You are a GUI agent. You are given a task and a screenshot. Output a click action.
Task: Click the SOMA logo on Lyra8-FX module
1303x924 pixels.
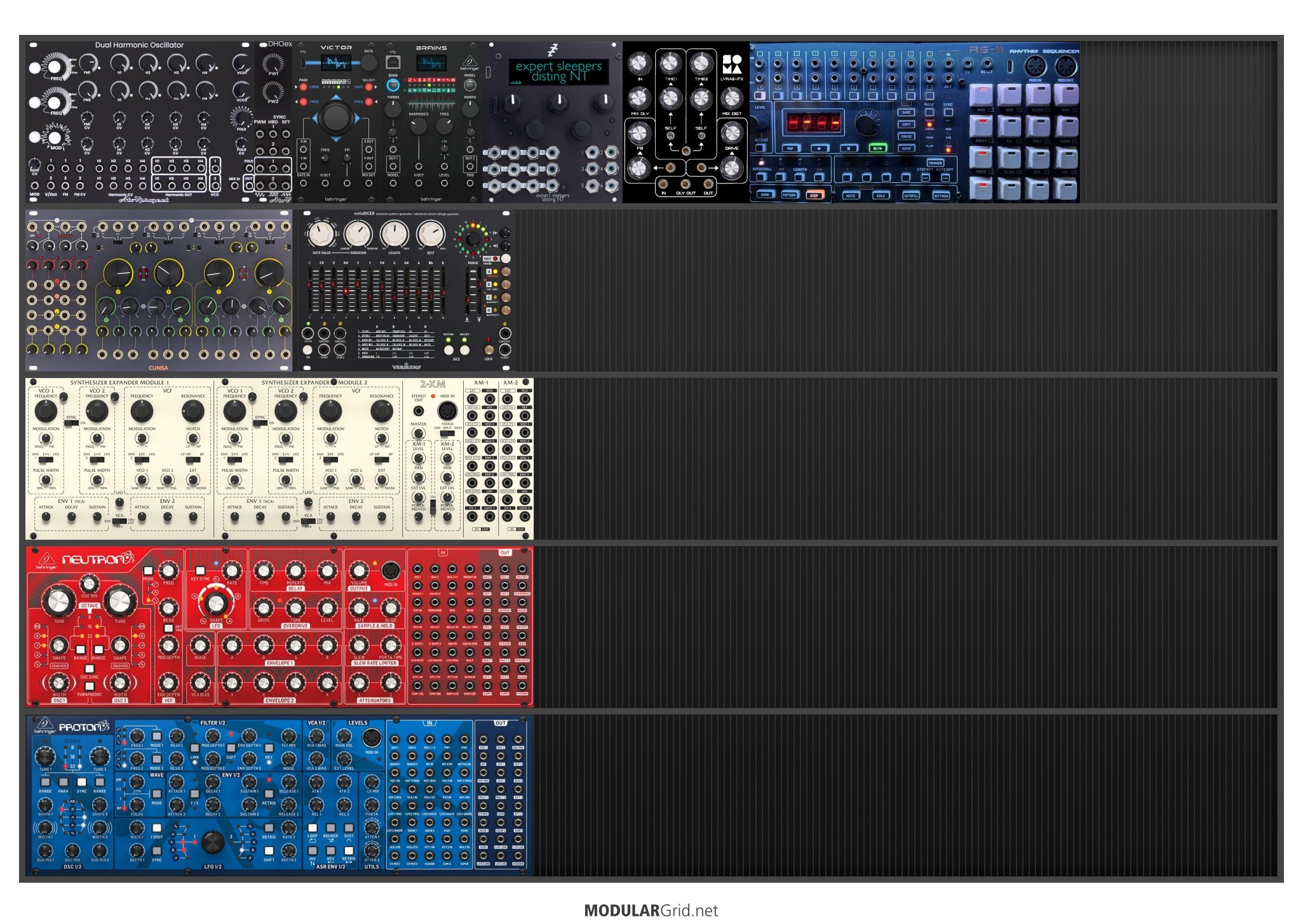click(x=732, y=64)
